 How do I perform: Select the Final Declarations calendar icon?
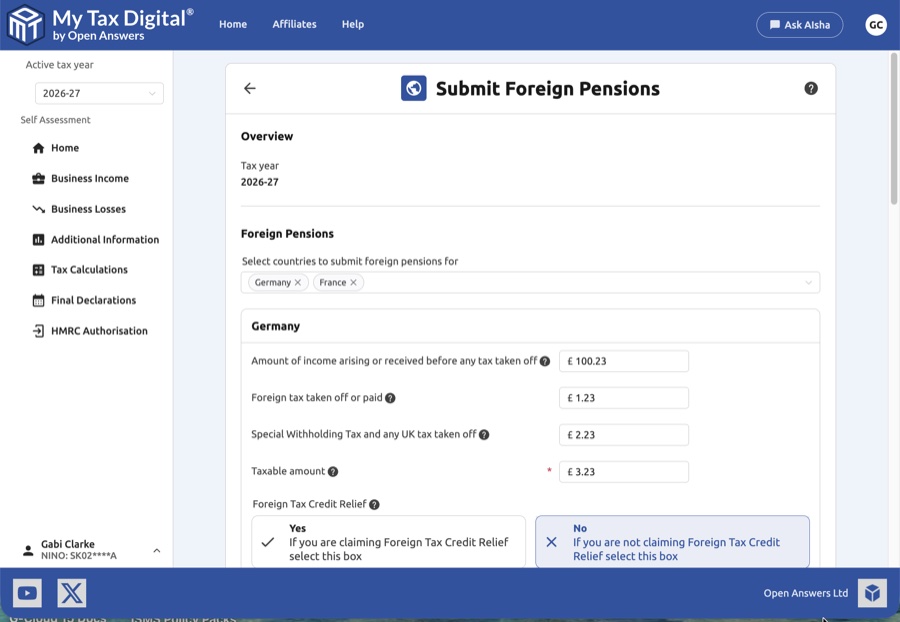point(37,300)
